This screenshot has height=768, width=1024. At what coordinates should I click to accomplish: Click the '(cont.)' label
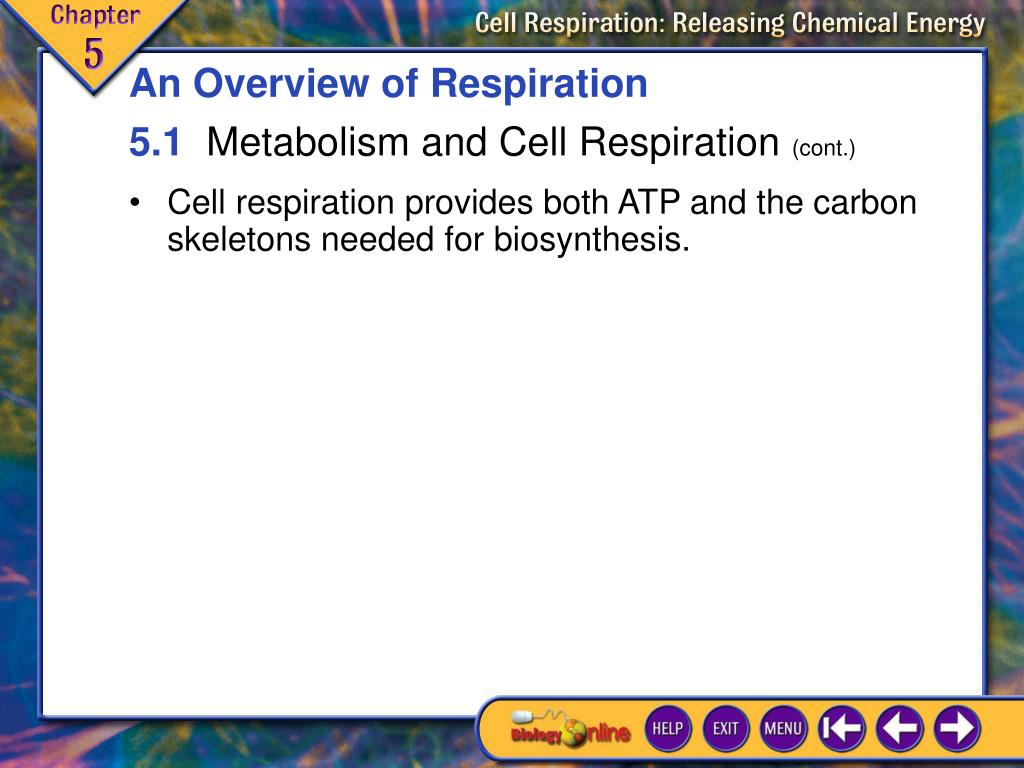coord(824,148)
